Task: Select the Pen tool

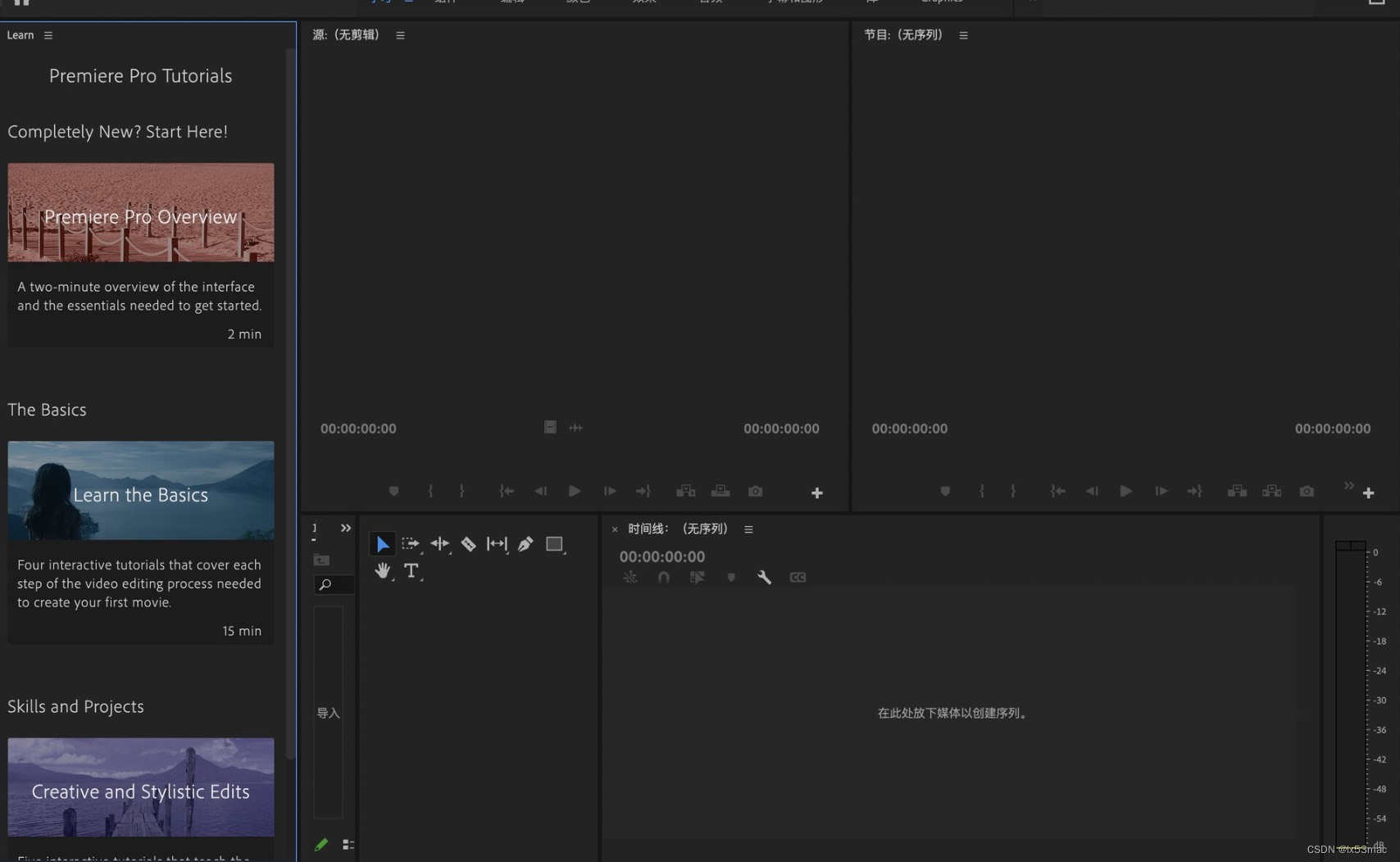Action: point(525,544)
